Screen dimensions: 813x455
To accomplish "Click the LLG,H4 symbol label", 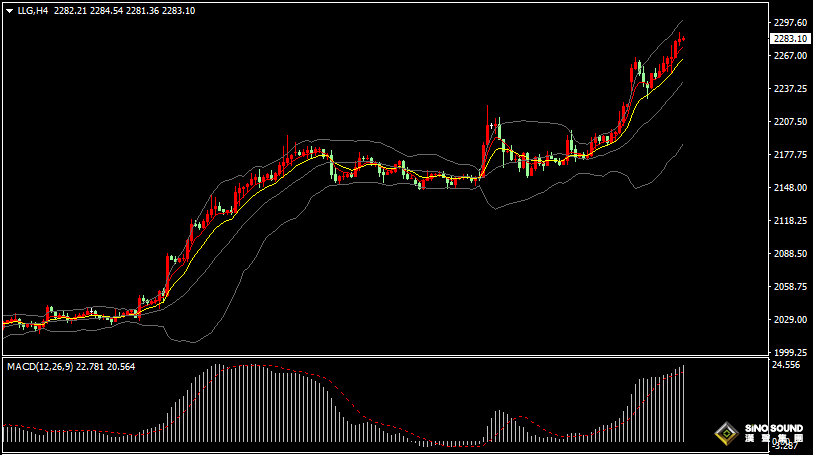I will (x=34, y=11).
